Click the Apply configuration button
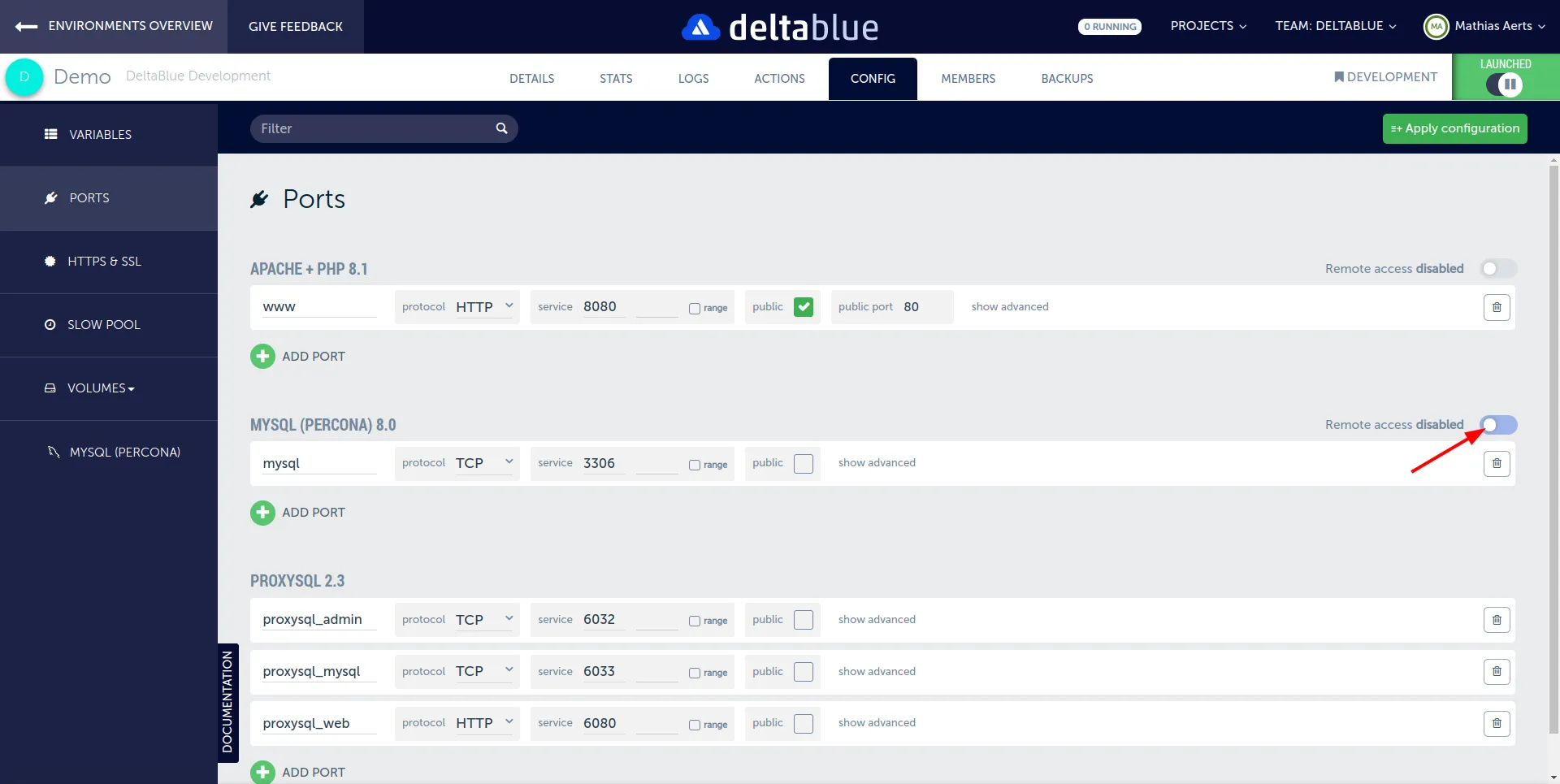Image resolution: width=1560 pixels, height=784 pixels. 1454,128
